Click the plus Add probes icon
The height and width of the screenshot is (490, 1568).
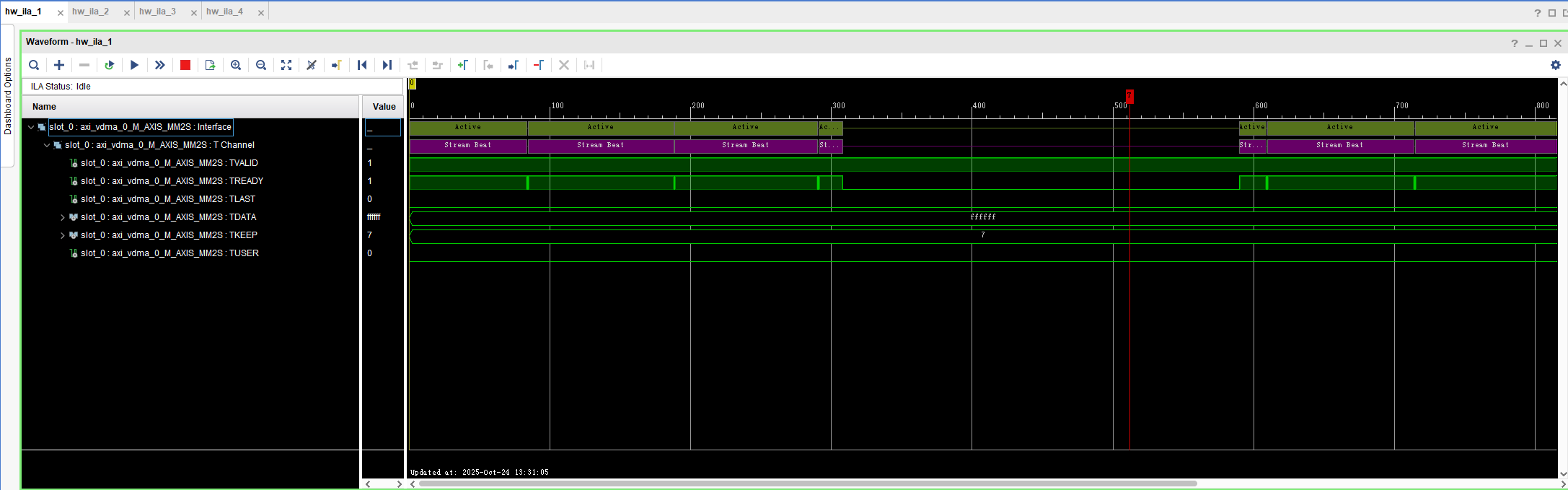click(59, 65)
